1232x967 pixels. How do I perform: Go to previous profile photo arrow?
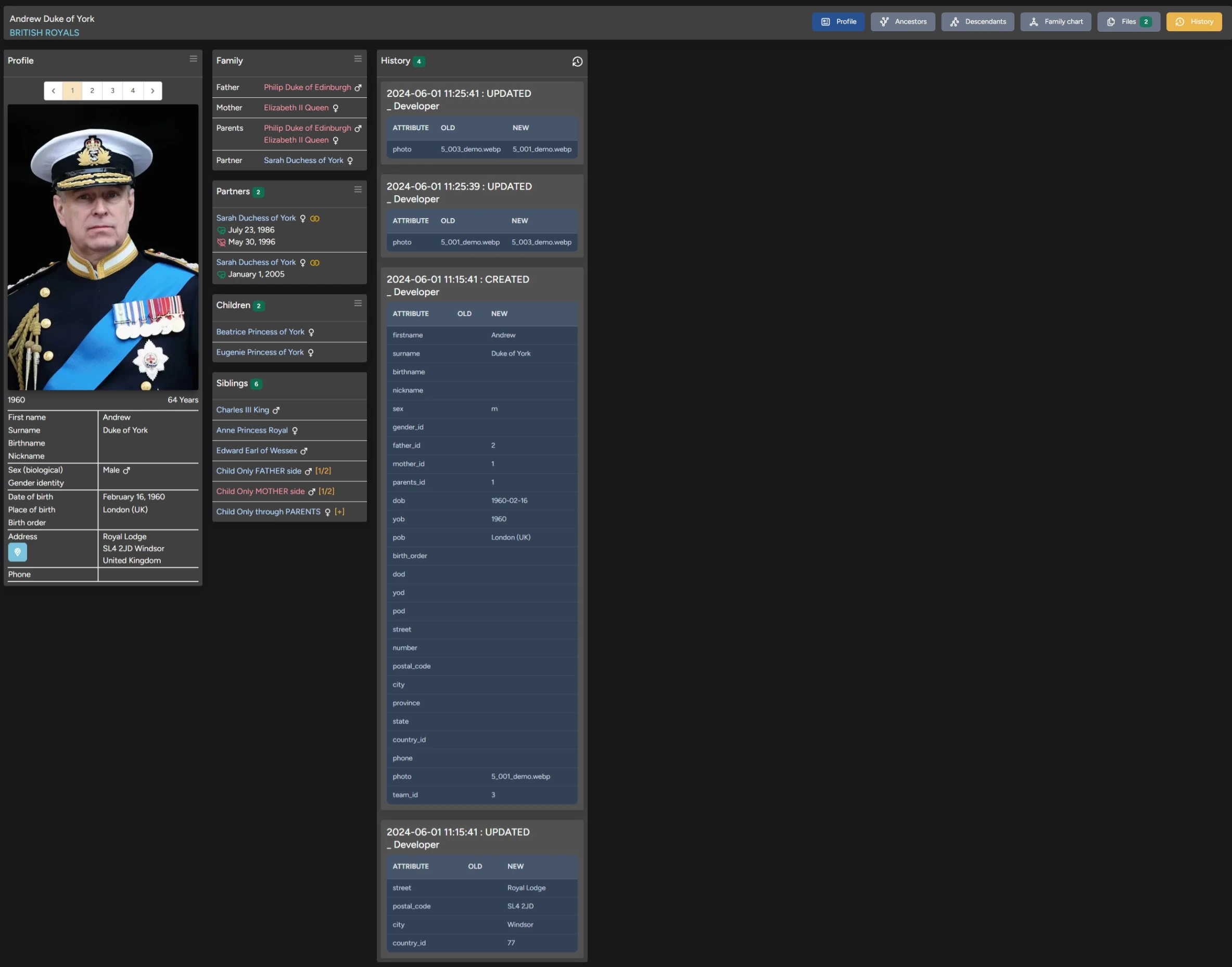(53, 91)
